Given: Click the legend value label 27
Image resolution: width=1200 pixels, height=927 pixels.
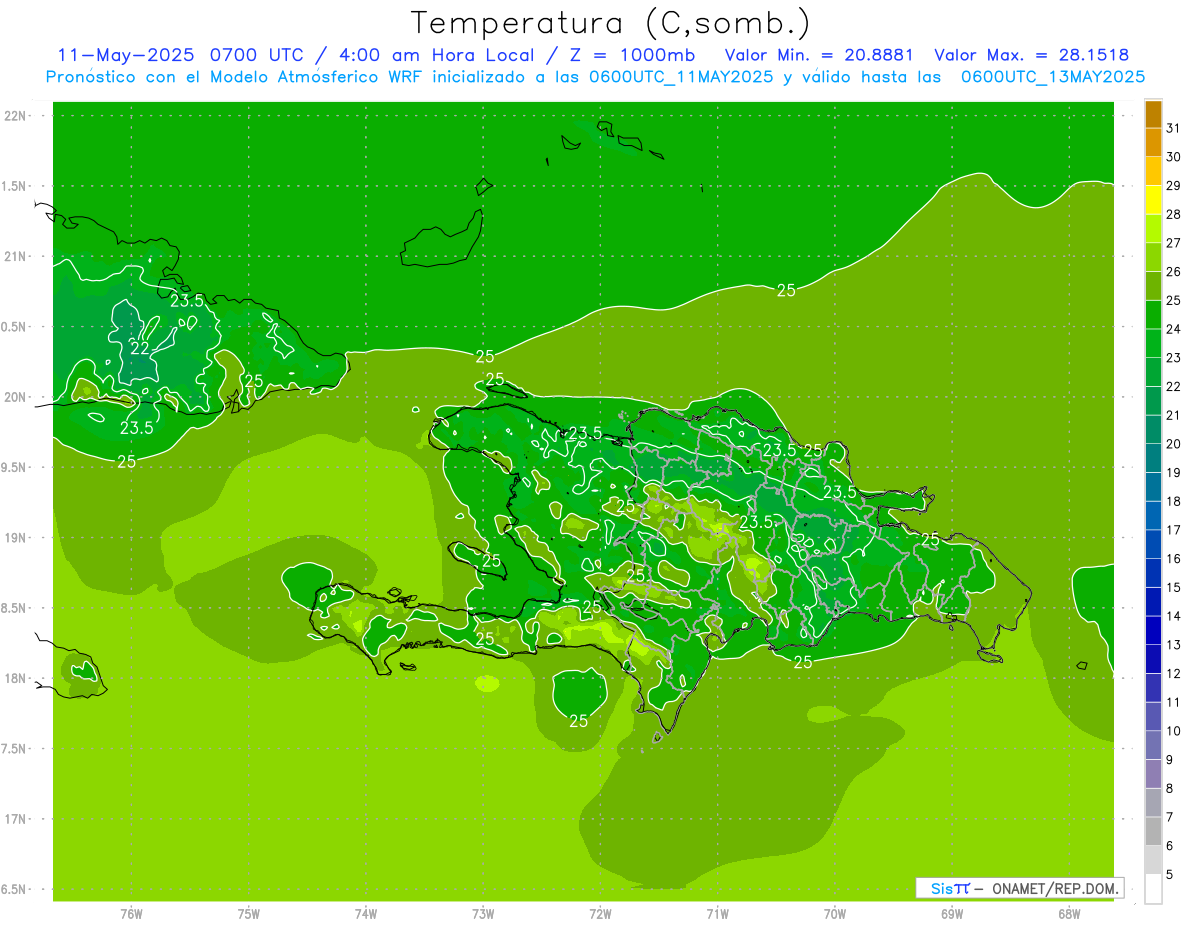Looking at the screenshot, I should click(1173, 243).
